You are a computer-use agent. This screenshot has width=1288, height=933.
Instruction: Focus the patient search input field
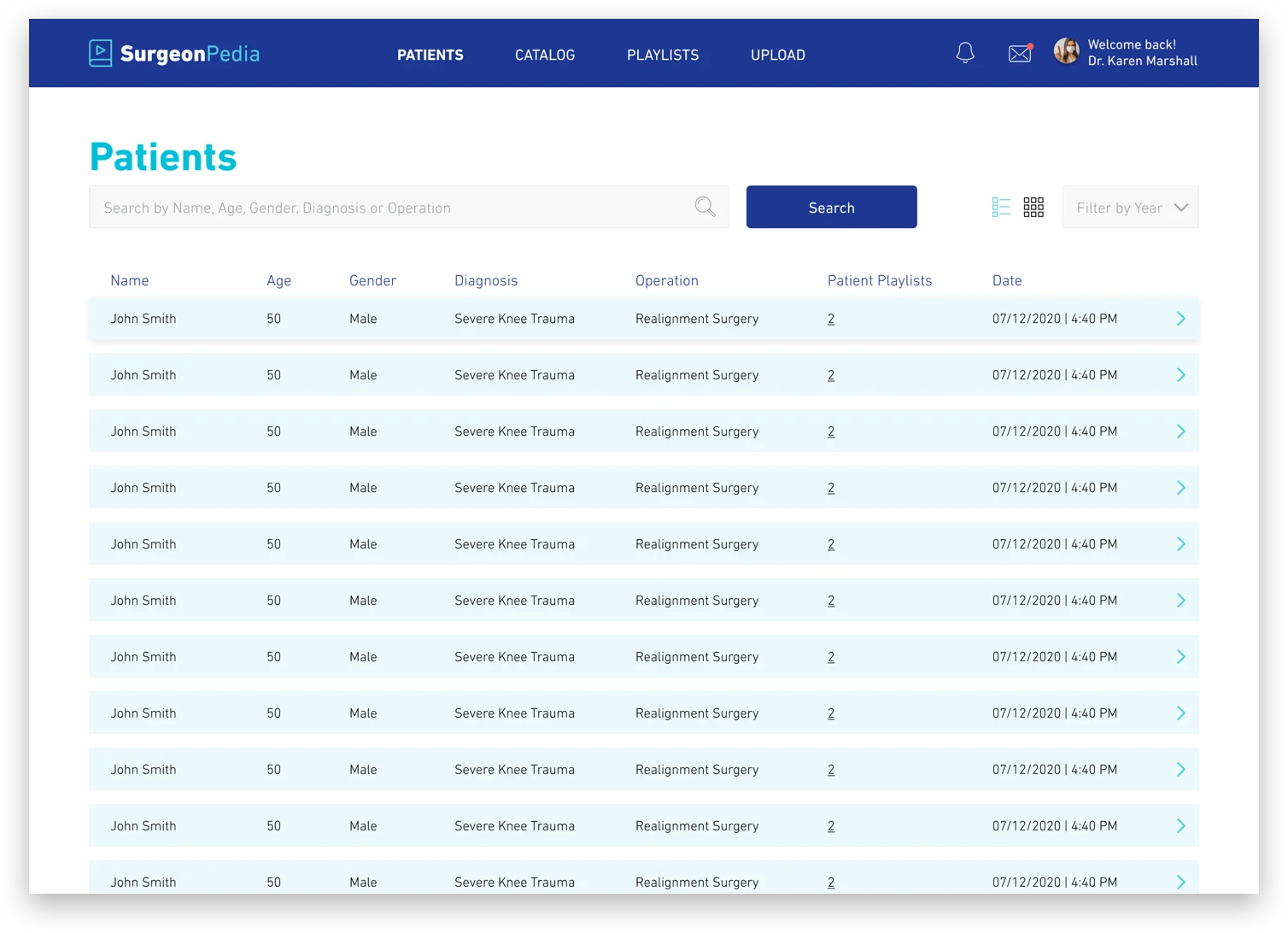409,207
